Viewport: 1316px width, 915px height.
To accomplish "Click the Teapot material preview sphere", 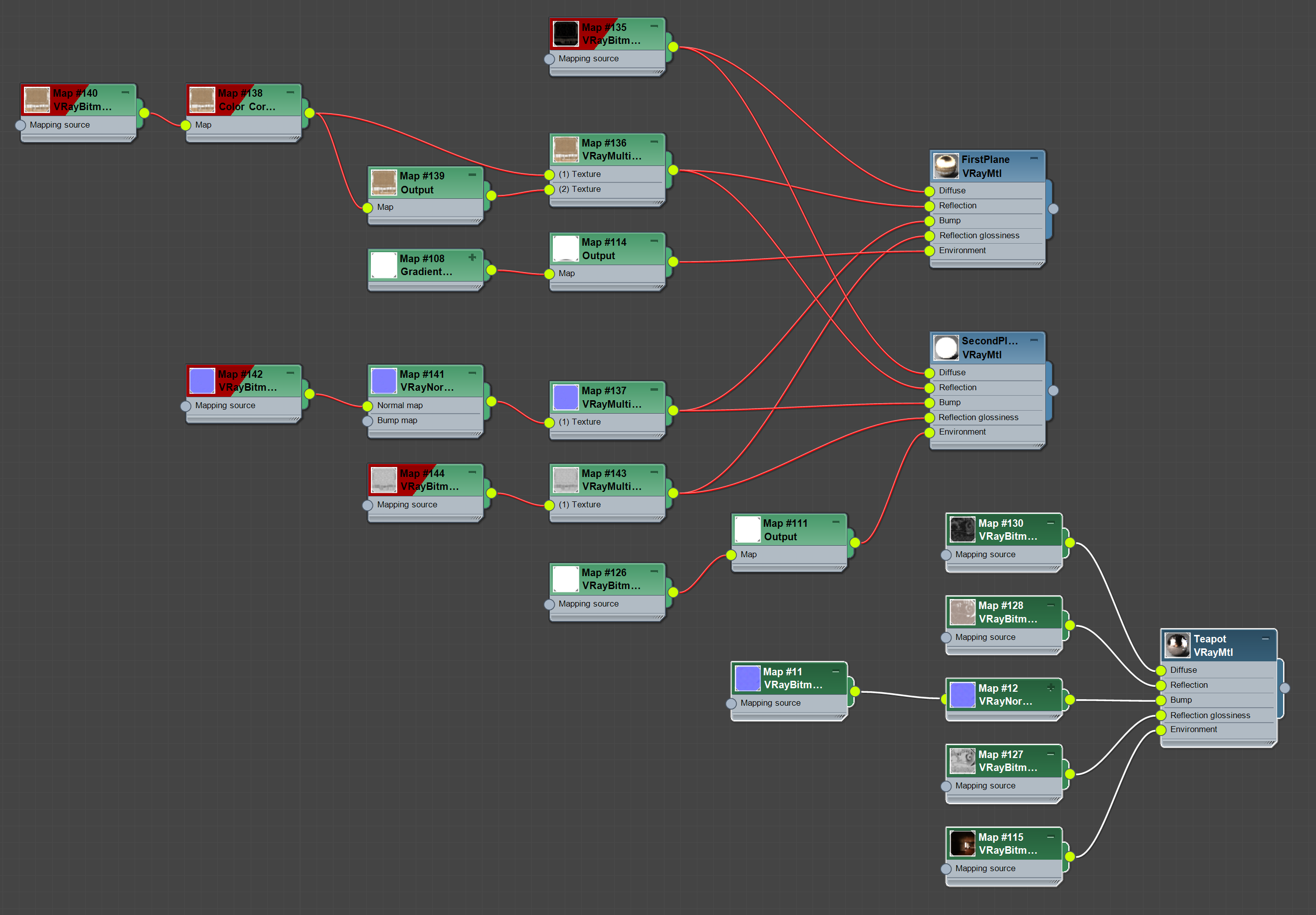I will [x=1177, y=645].
